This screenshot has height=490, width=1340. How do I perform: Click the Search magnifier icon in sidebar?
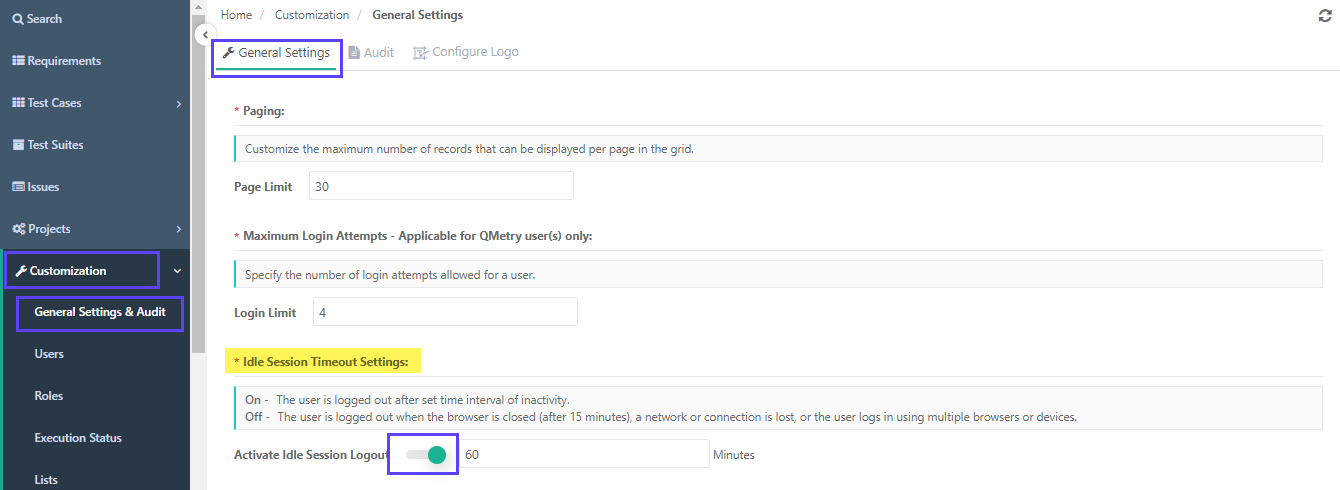pyautogui.click(x=18, y=19)
